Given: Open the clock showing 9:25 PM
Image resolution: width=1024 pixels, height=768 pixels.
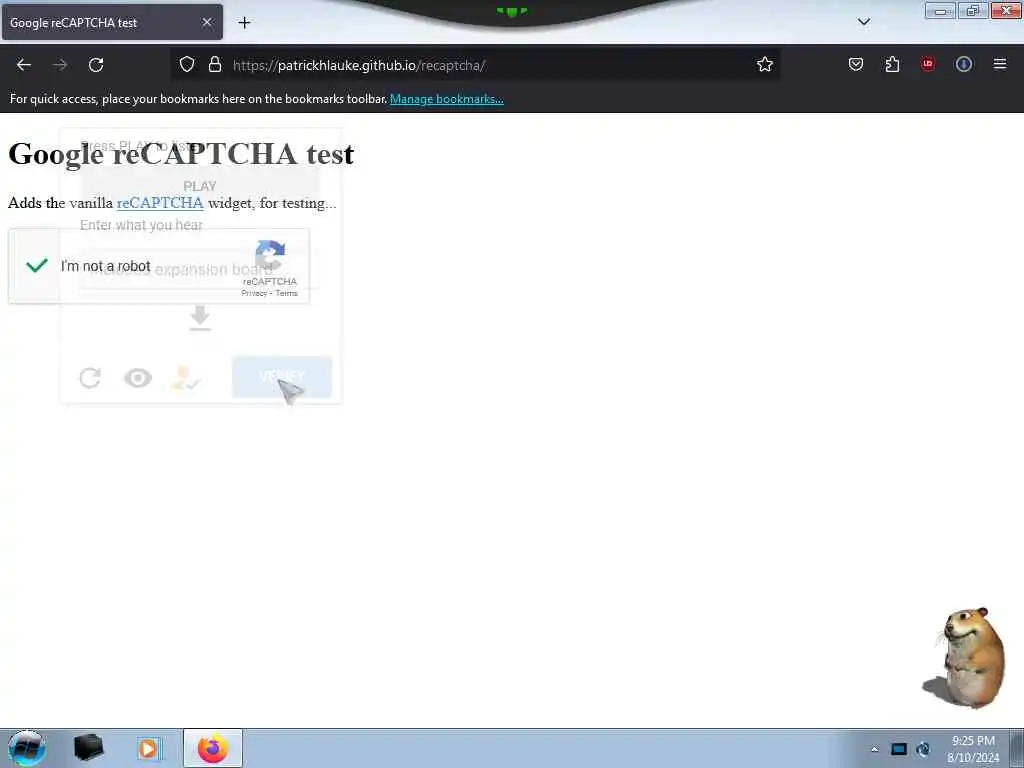Looking at the screenshot, I should [x=973, y=749].
